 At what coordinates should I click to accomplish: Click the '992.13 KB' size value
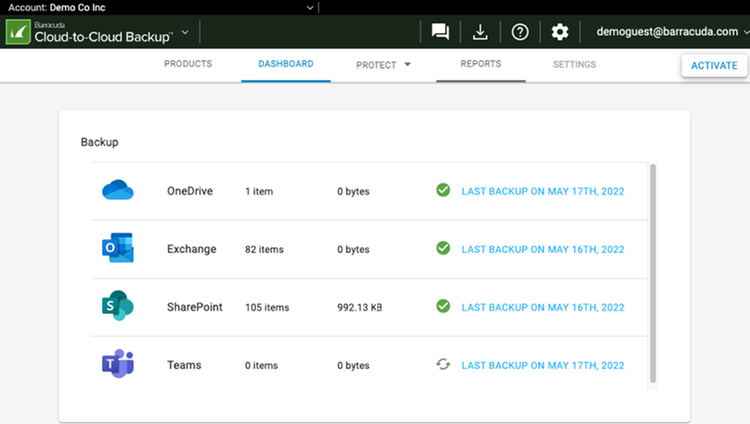359,307
